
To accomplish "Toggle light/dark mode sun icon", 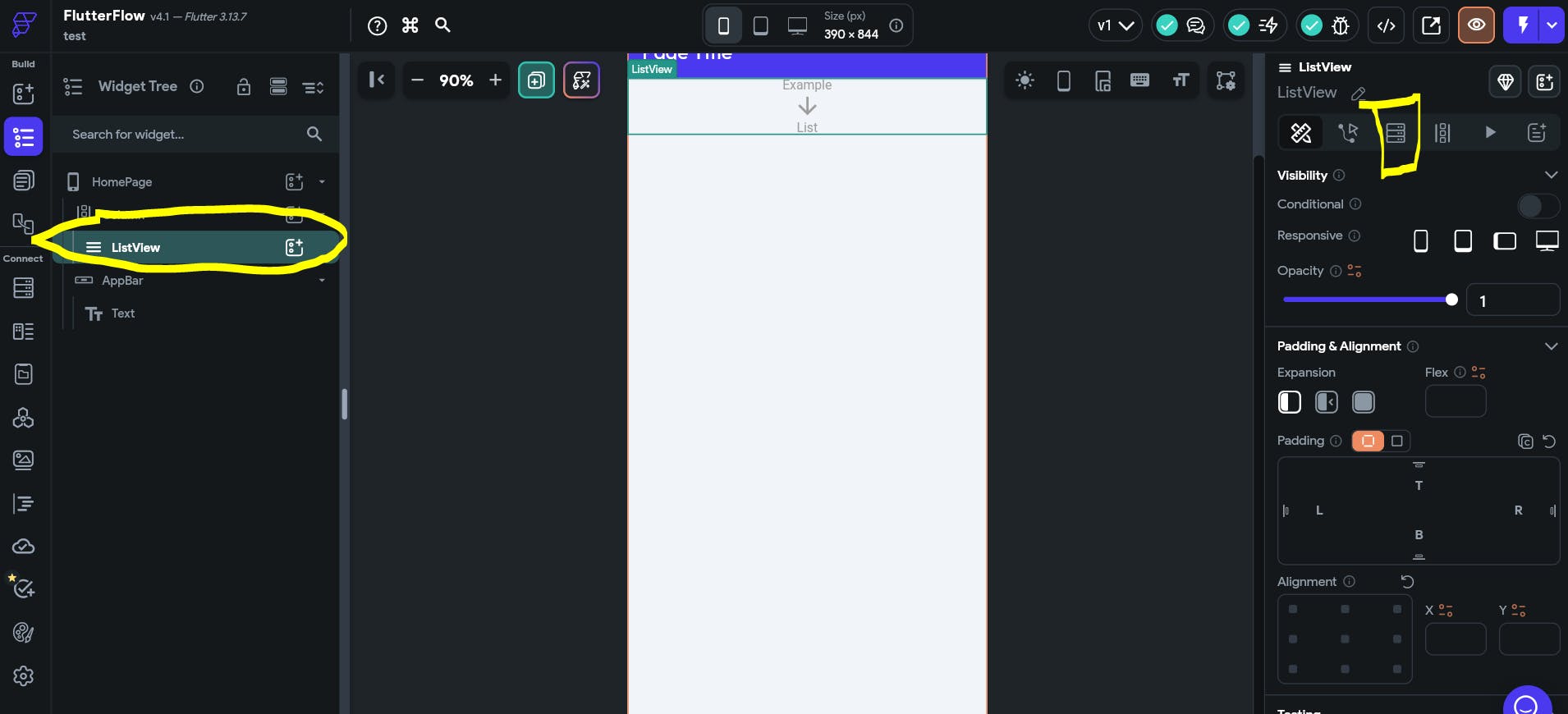I will [1025, 80].
